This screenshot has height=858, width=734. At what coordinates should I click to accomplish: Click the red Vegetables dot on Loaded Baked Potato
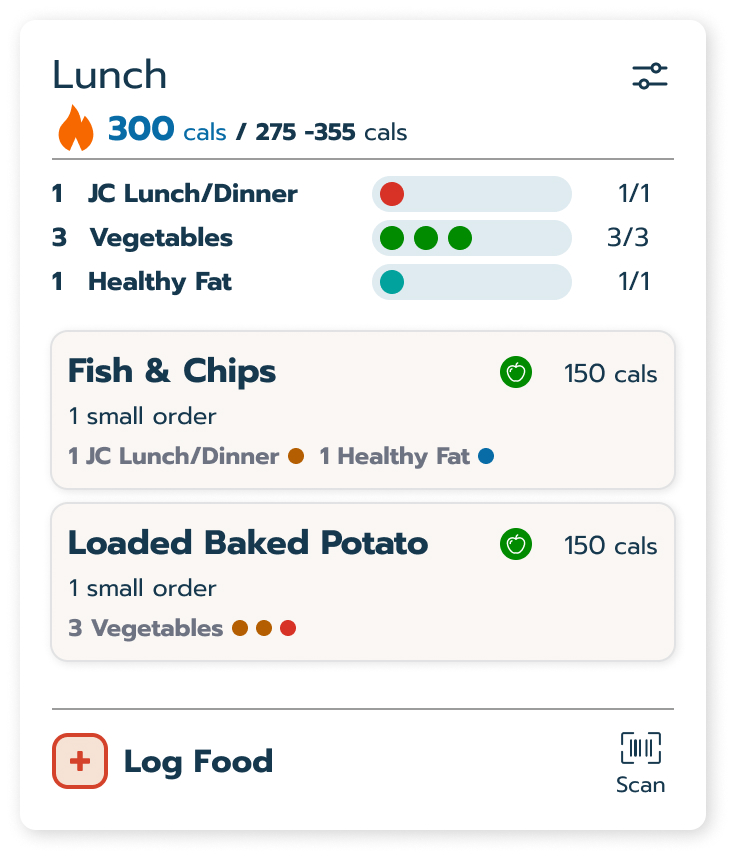coord(288,628)
